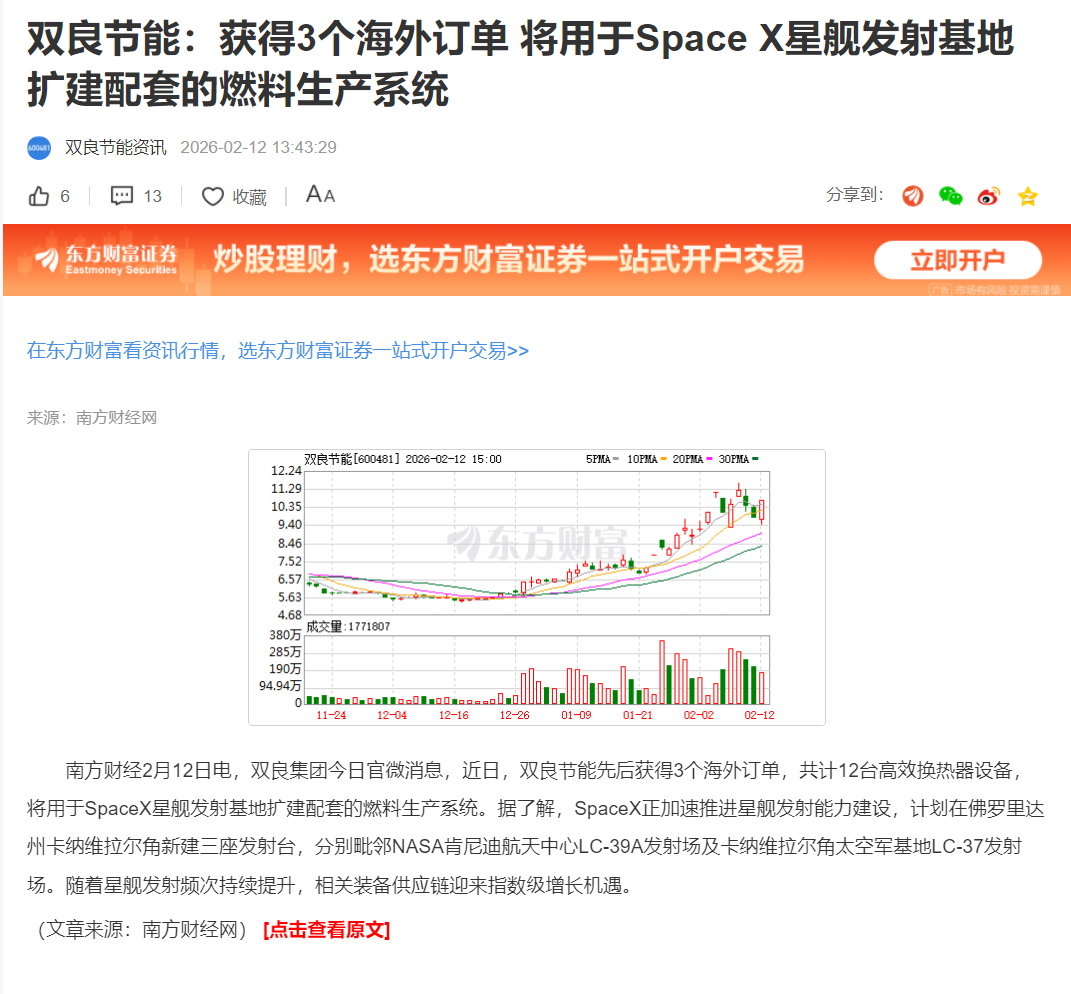Image resolution: width=1071 pixels, height=994 pixels.
Task: Change font size with the AA icon
Action: [320, 195]
